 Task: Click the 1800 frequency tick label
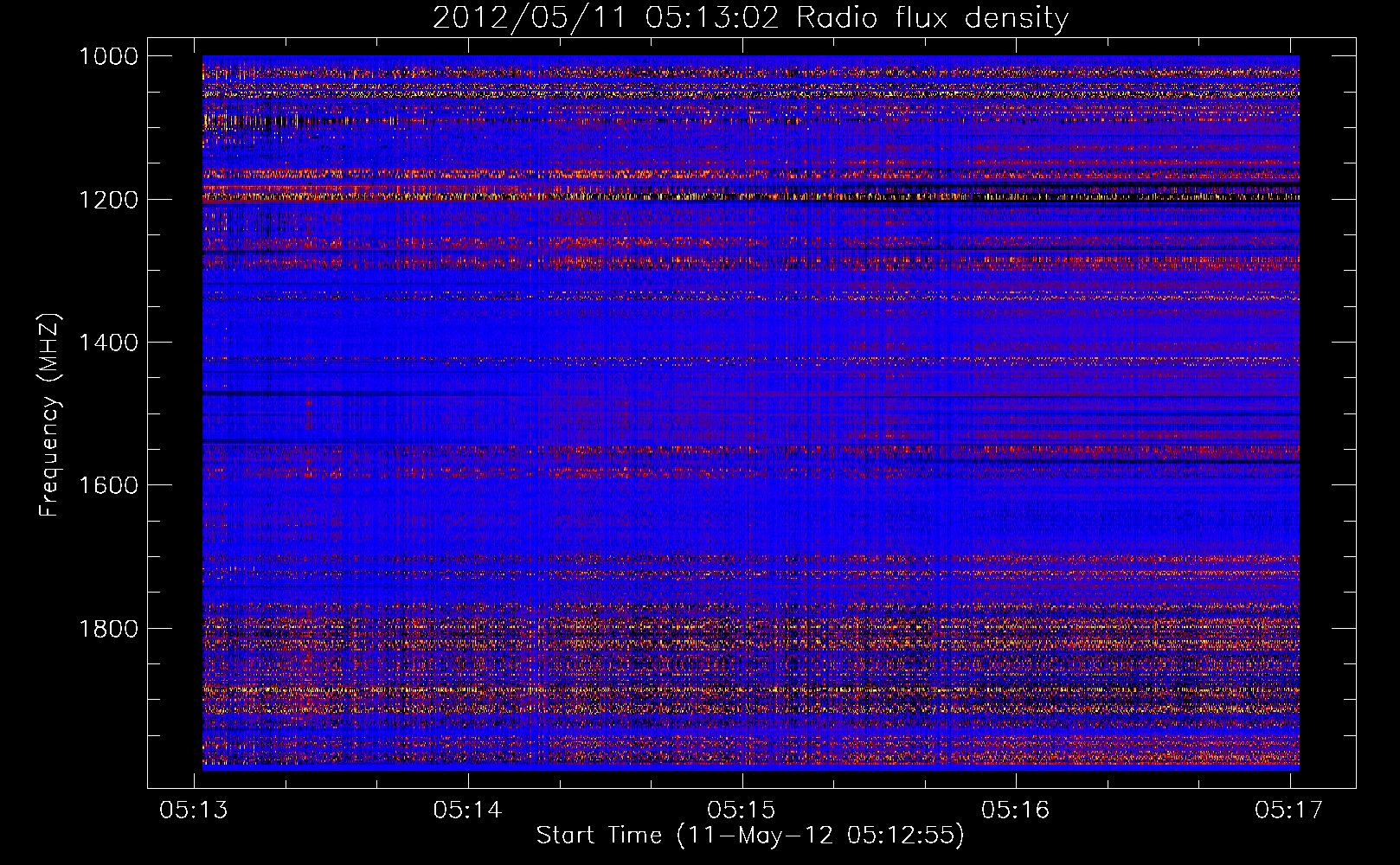(x=108, y=628)
